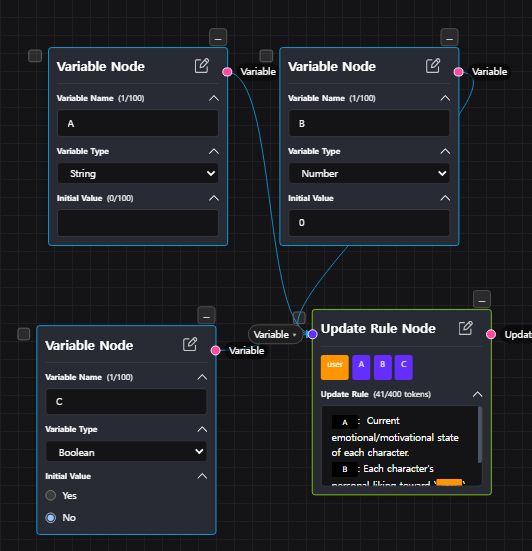Image resolution: width=532 pixels, height=551 pixels.
Task: Edit the Variable Node named C
Action: 190,344
